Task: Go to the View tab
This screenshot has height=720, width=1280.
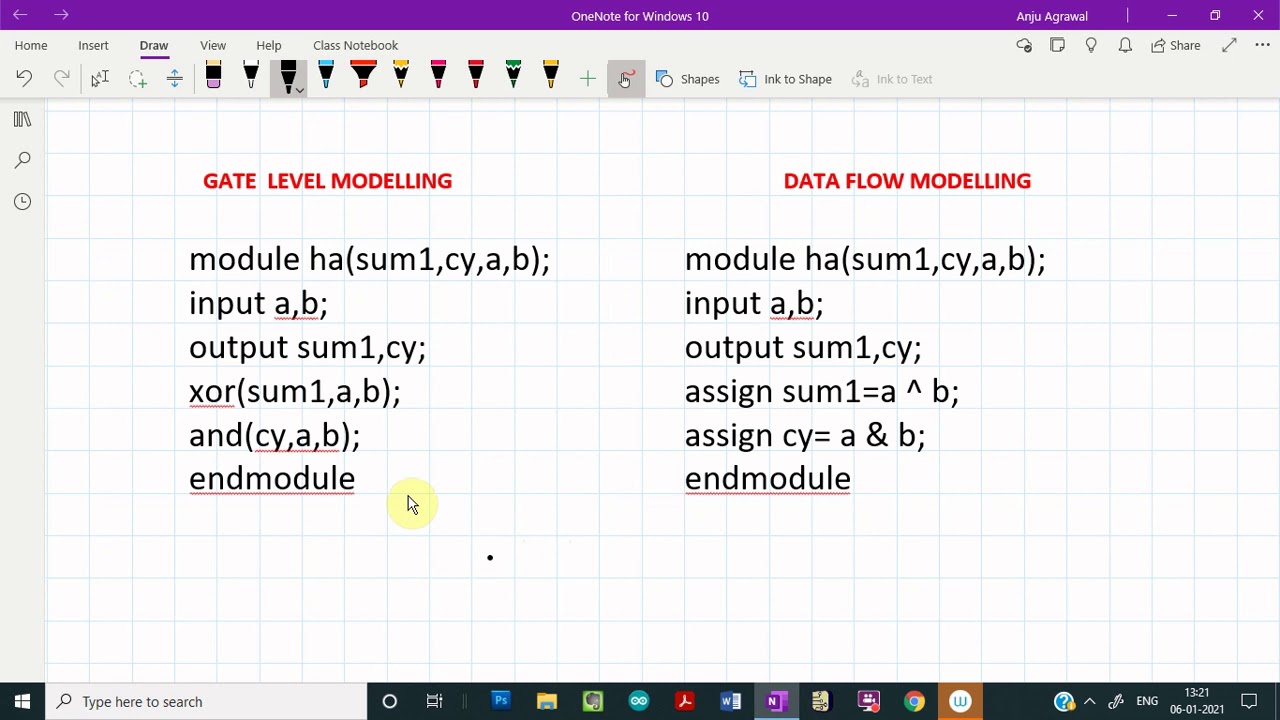Action: point(213,45)
